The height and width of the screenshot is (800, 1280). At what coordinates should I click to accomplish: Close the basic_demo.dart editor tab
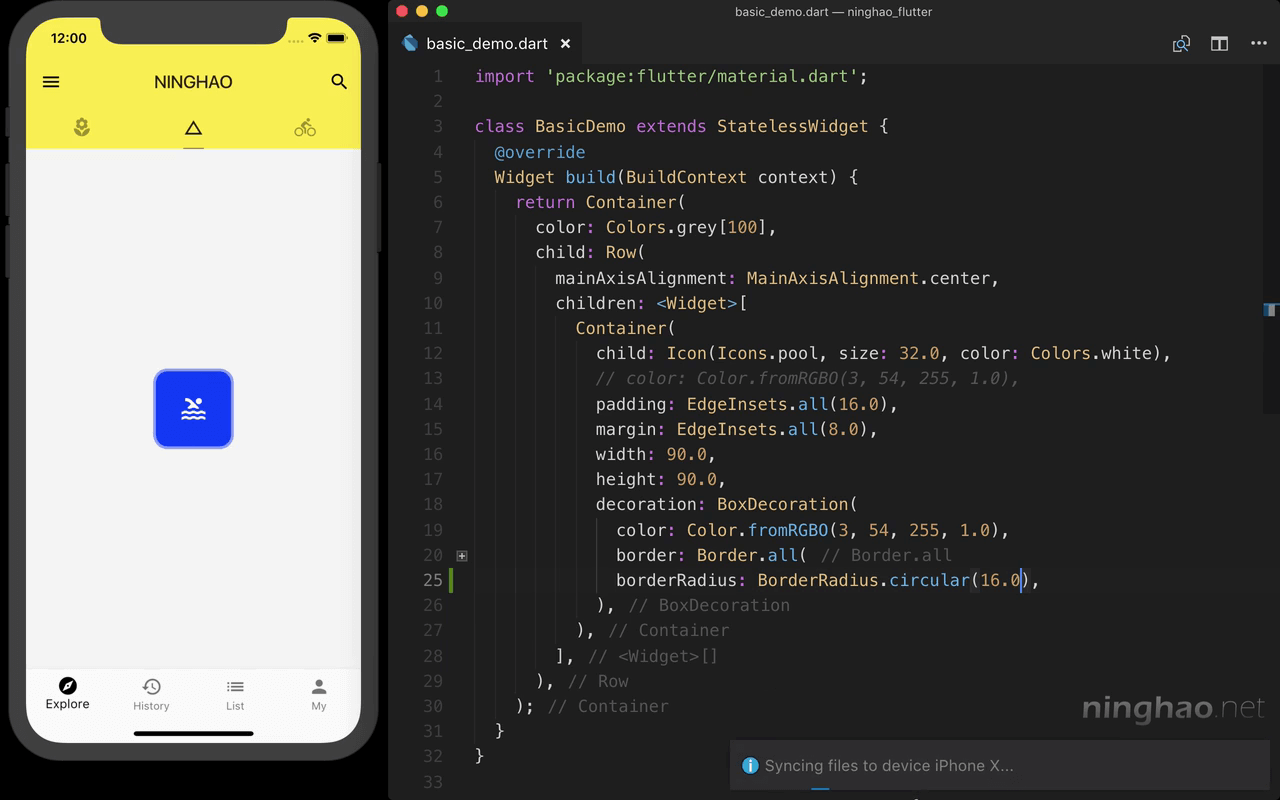coord(565,44)
